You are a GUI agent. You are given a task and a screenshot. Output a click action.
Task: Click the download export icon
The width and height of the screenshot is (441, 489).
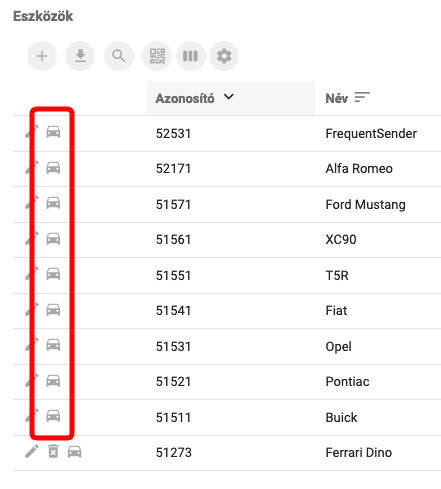(80, 56)
